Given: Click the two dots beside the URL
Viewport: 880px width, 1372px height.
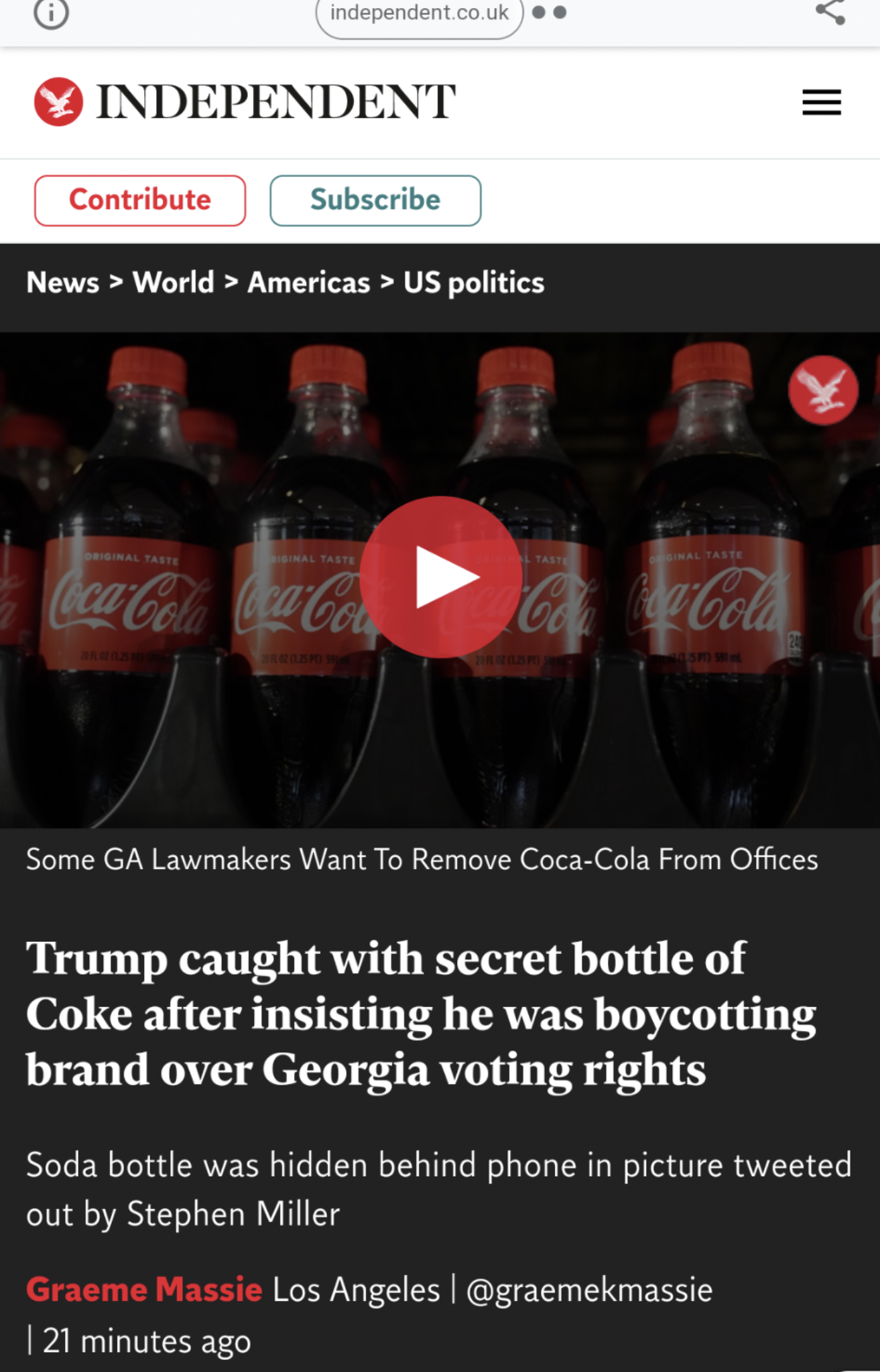Looking at the screenshot, I should click(550, 13).
